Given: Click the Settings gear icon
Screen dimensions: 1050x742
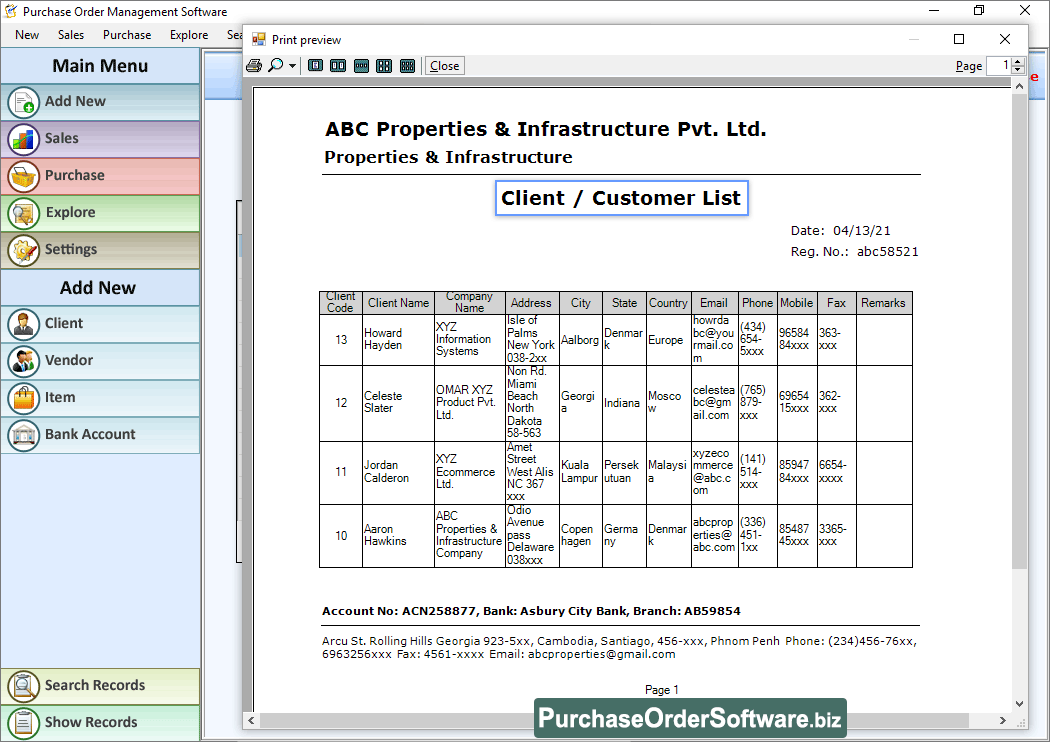Looking at the screenshot, I should [x=23, y=250].
